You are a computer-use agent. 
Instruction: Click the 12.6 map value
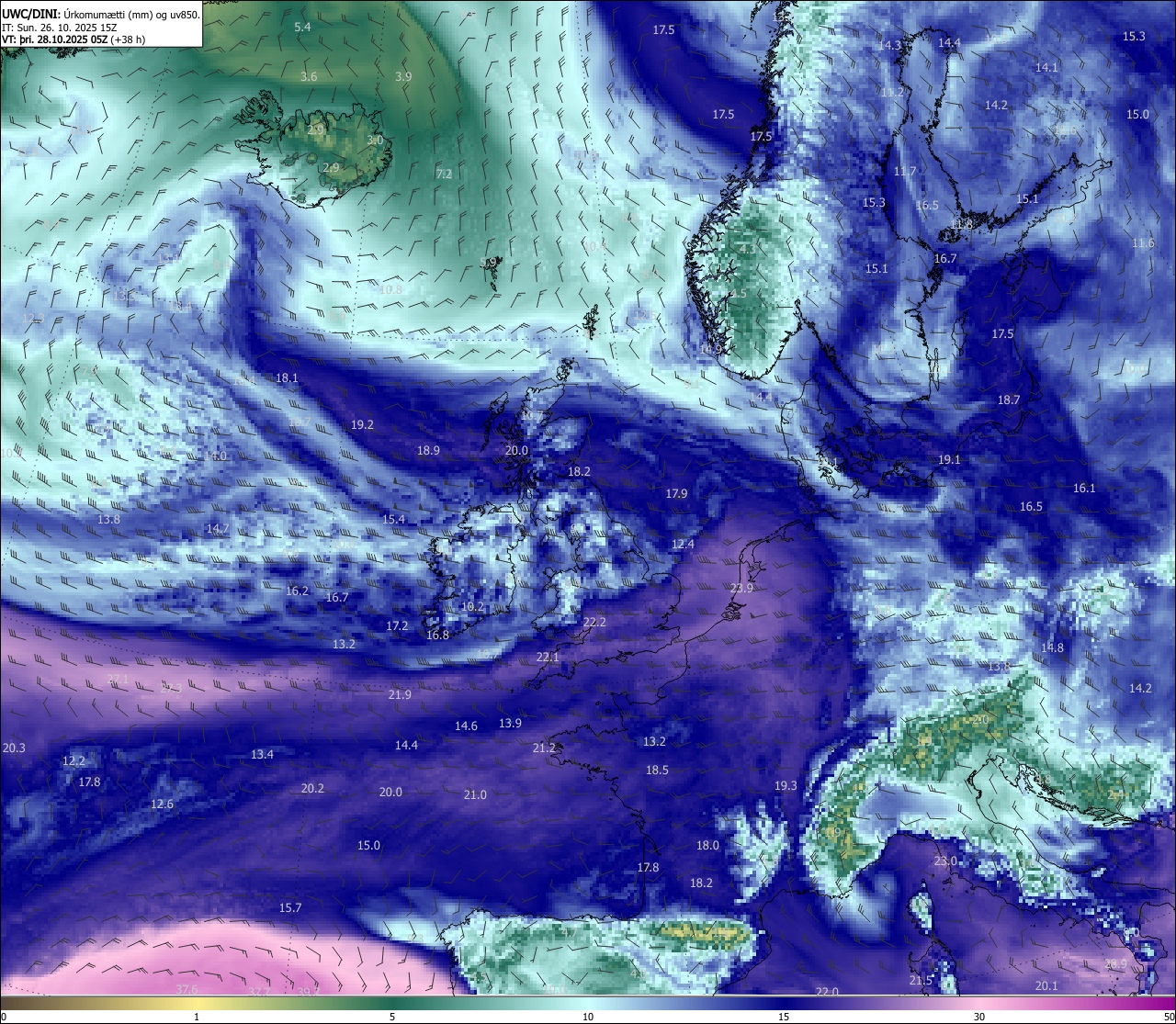coord(162,805)
